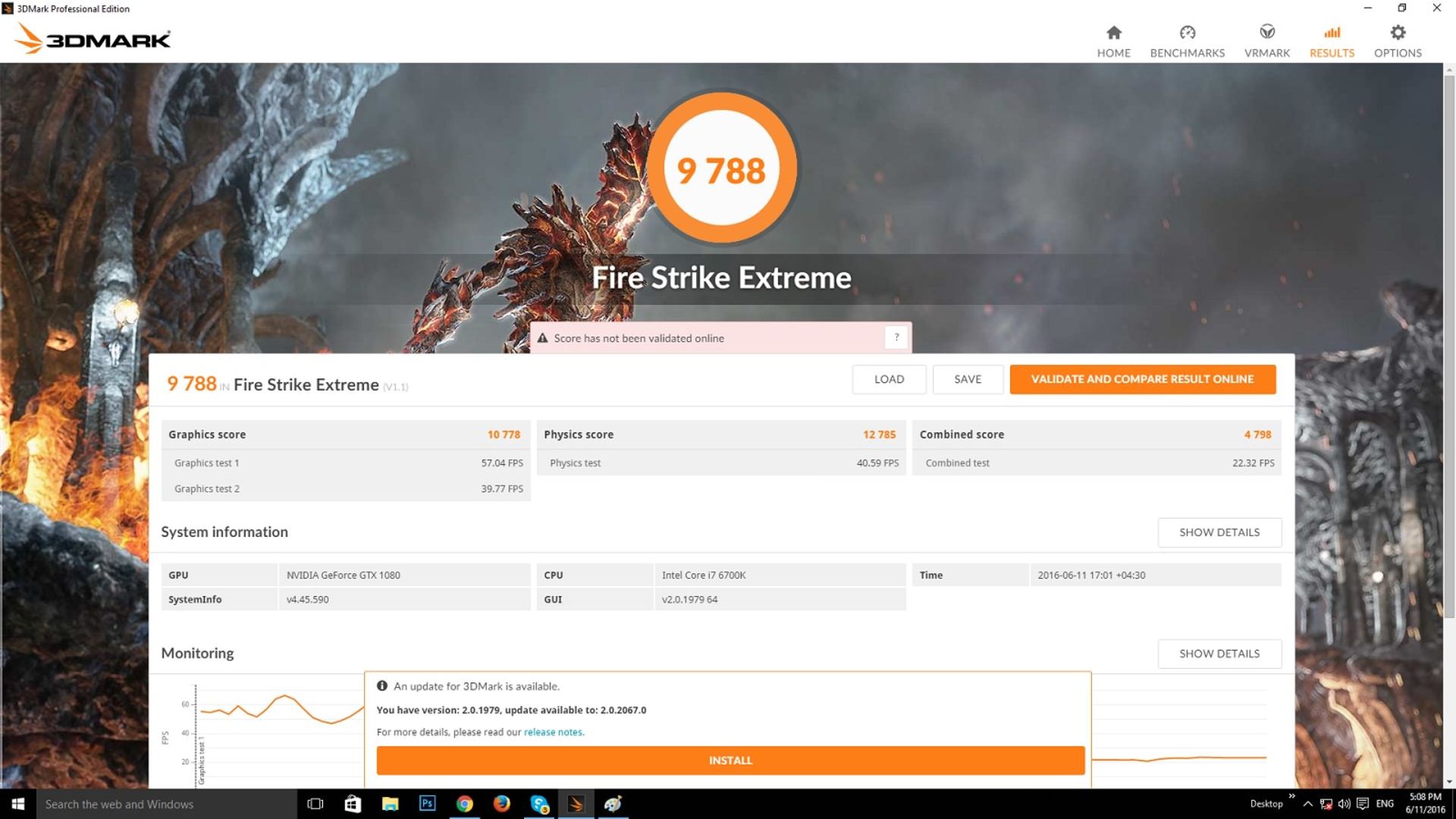Viewport: 1456px width, 819px height.
Task: Click the Fire Strike Extreme title
Action: 721,278
